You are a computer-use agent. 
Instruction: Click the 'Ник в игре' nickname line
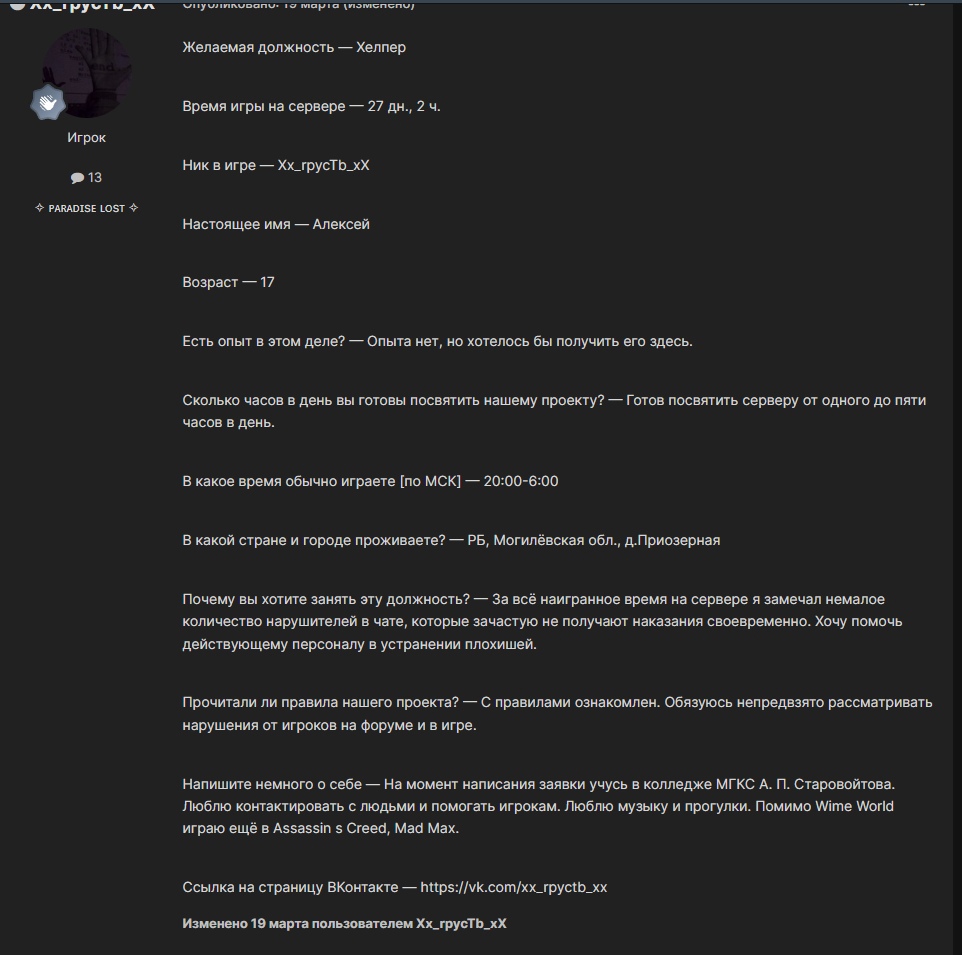coord(275,165)
